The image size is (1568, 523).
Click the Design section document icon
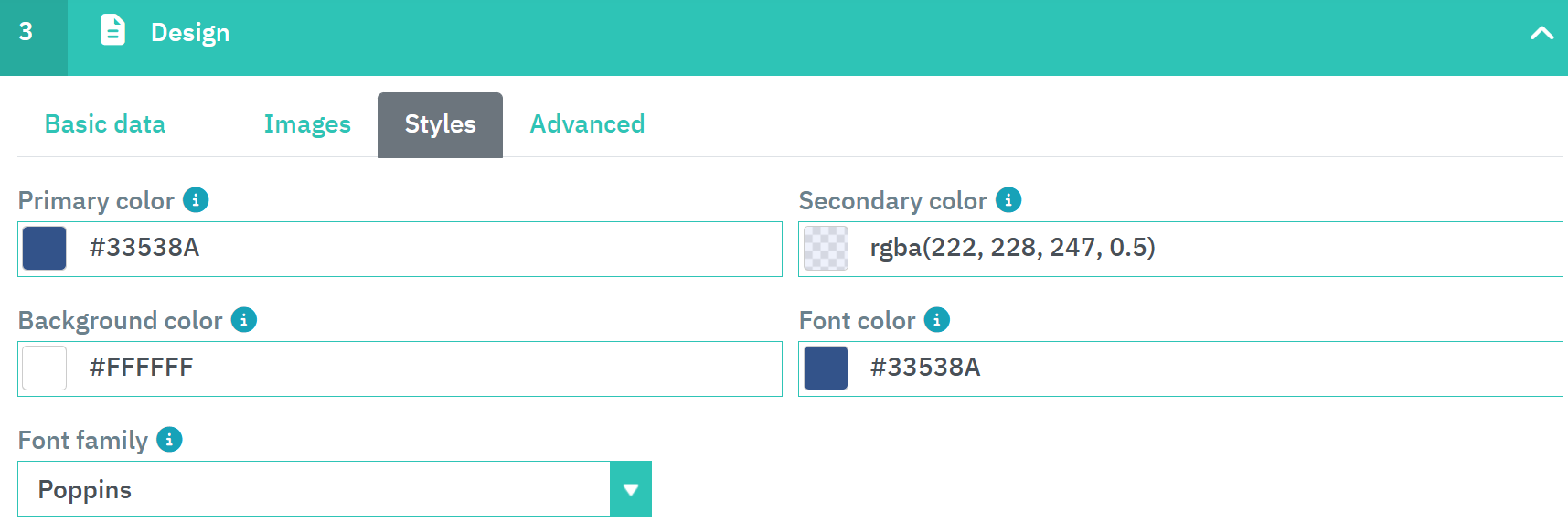(x=112, y=30)
